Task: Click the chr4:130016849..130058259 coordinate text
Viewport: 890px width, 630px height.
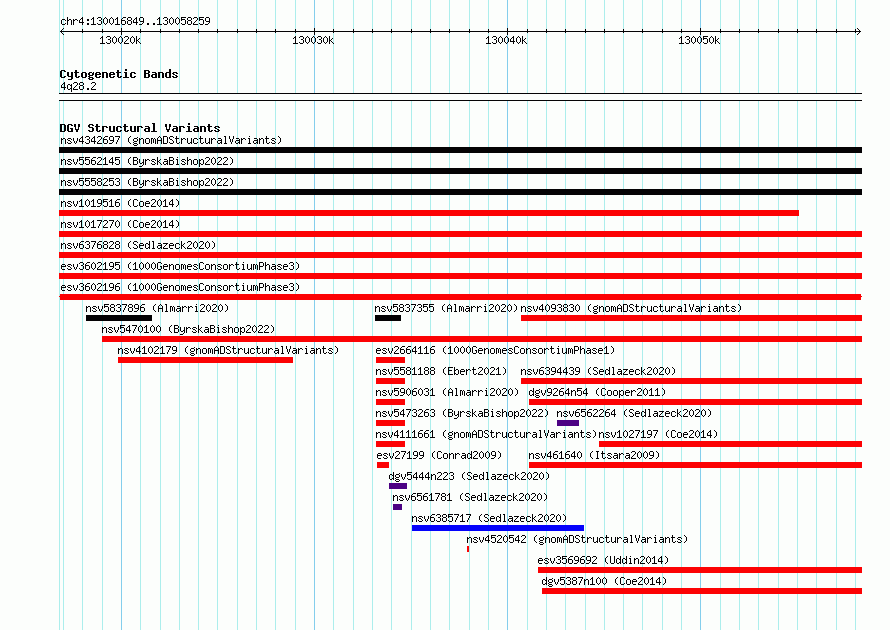Action: [x=135, y=21]
